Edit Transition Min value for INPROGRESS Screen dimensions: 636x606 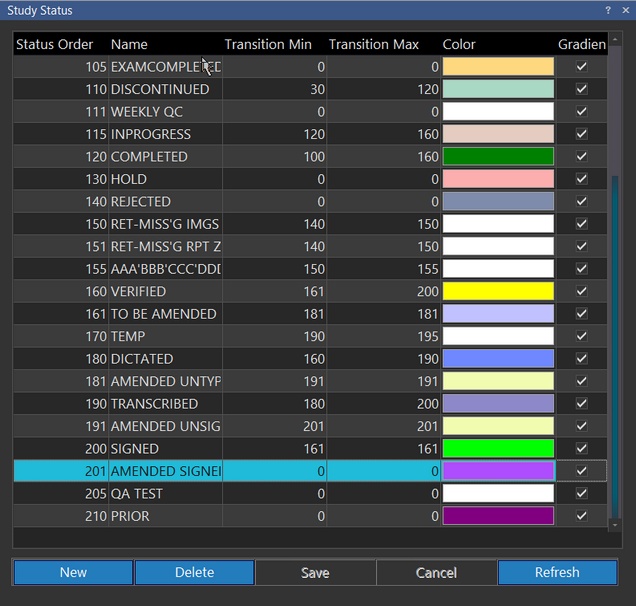275,134
